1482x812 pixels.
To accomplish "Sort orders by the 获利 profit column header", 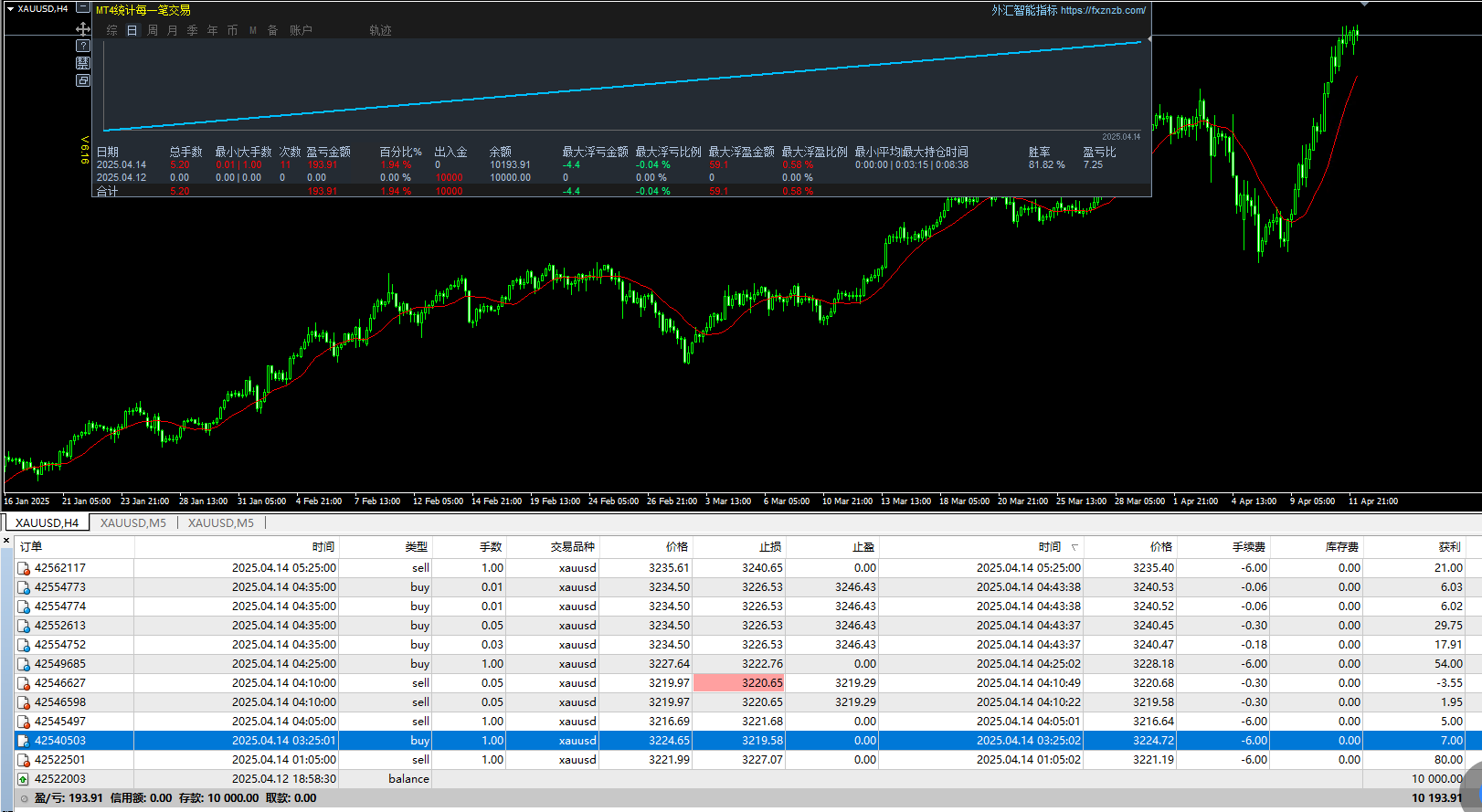I will pyautogui.click(x=1449, y=547).
